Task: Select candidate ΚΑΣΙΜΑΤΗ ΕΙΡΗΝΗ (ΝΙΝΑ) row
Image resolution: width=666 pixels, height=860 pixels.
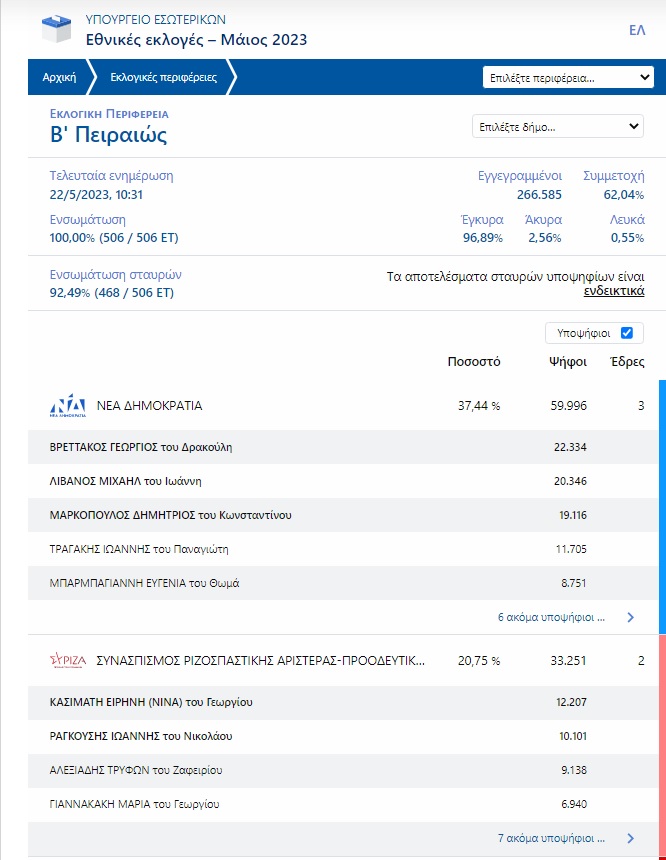Action: (x=150, y=702)
